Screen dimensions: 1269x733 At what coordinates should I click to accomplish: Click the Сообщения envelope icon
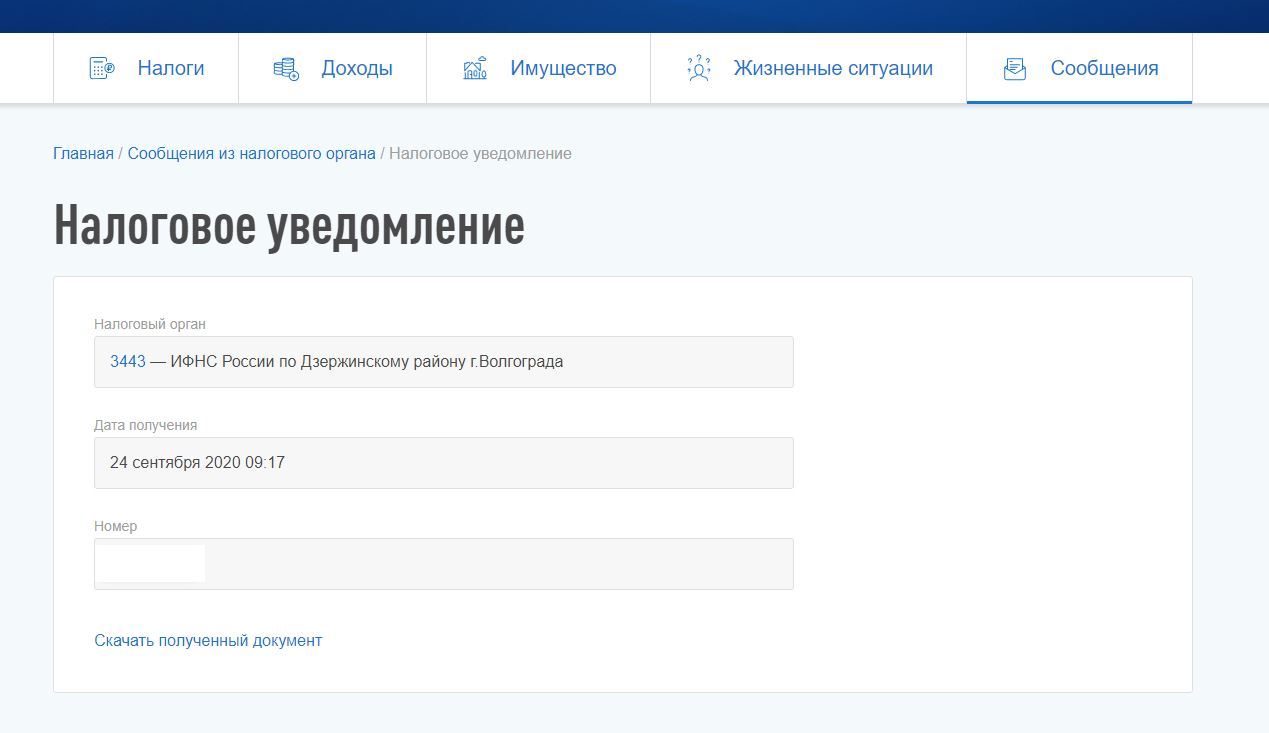point(1016,67)
